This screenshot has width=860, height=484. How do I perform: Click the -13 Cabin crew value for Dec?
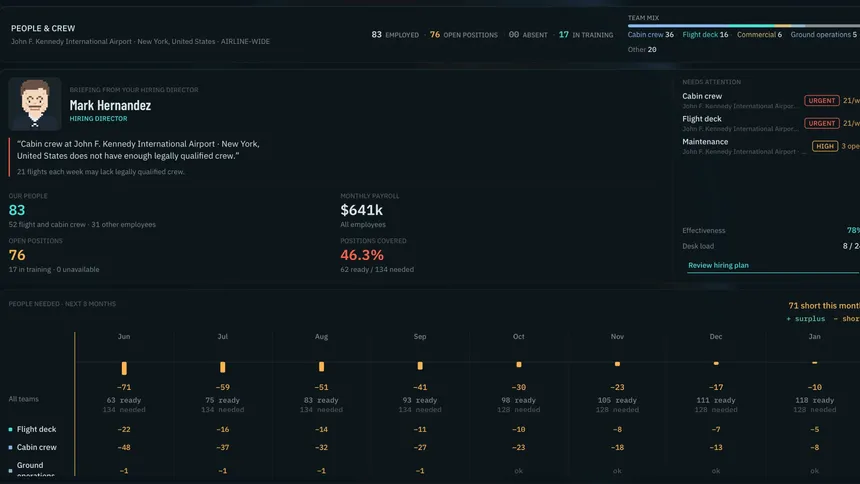click(x=716, y=447)
